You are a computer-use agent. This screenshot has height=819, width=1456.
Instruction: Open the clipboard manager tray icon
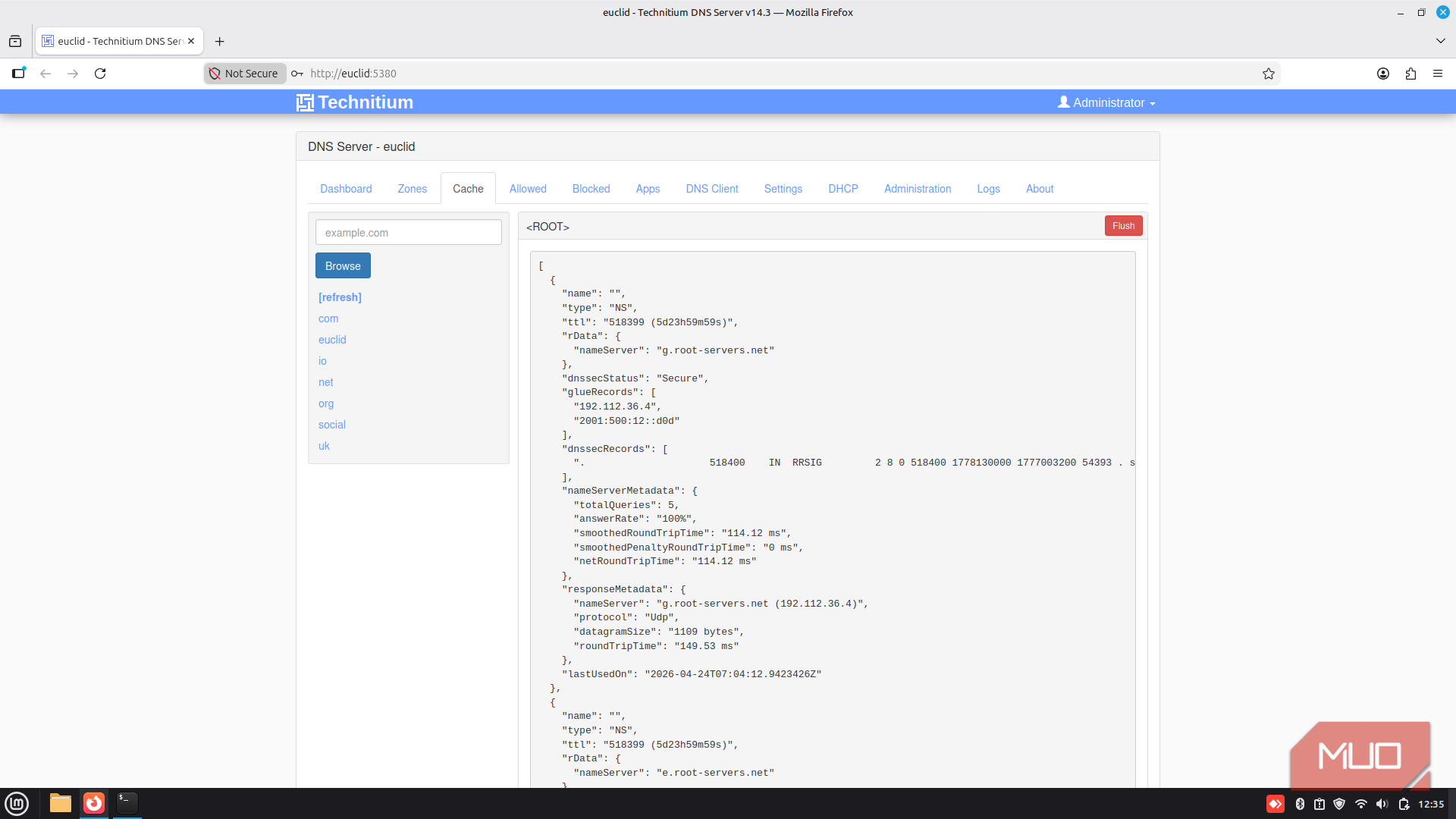pyautogui.click(x=1319, y=804)
